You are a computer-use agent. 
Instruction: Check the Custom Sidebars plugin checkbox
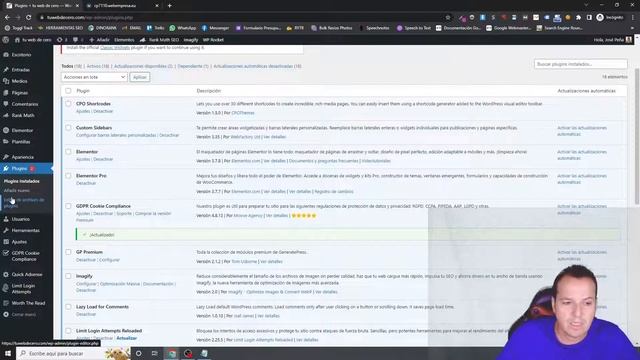(68, 128)
